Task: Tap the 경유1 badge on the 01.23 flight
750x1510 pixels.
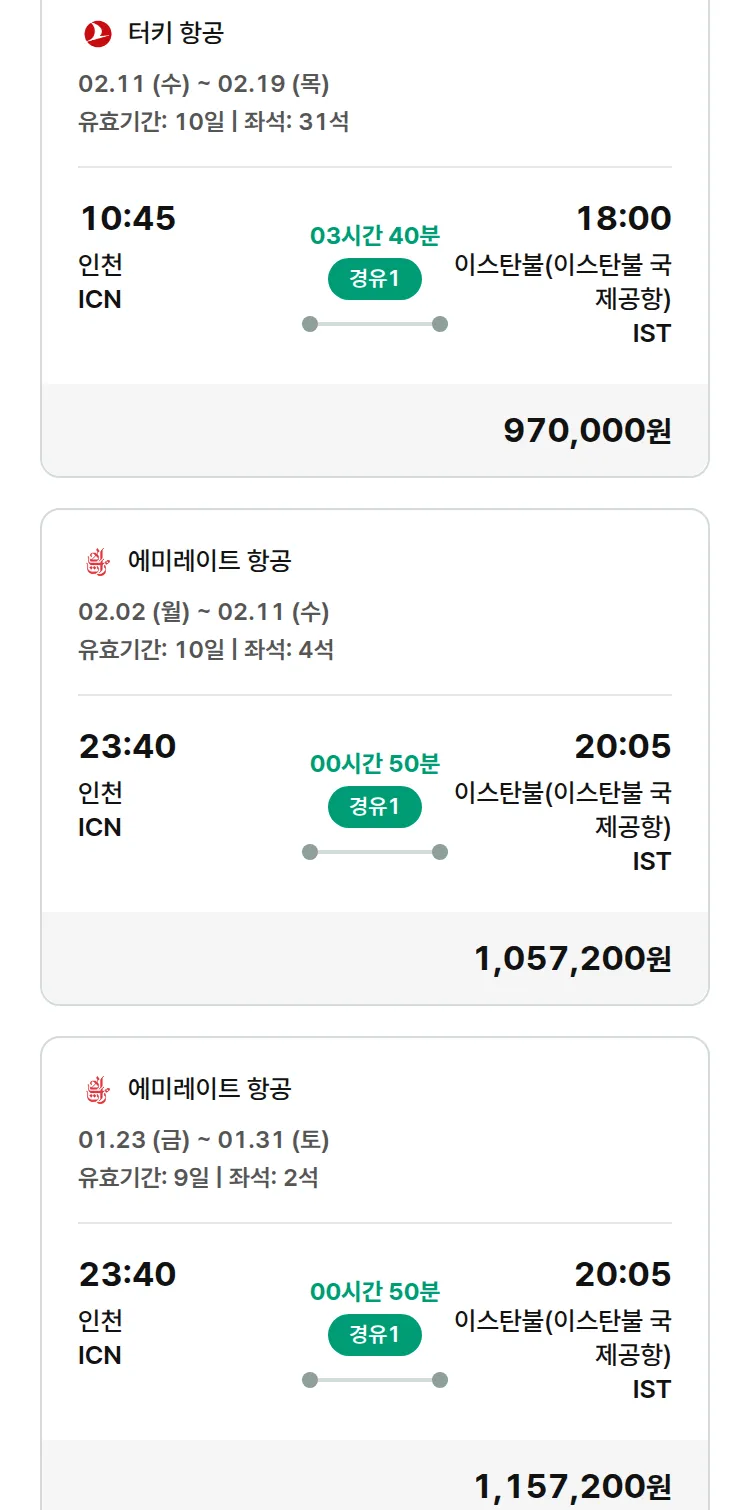Action: [375, 1335]
